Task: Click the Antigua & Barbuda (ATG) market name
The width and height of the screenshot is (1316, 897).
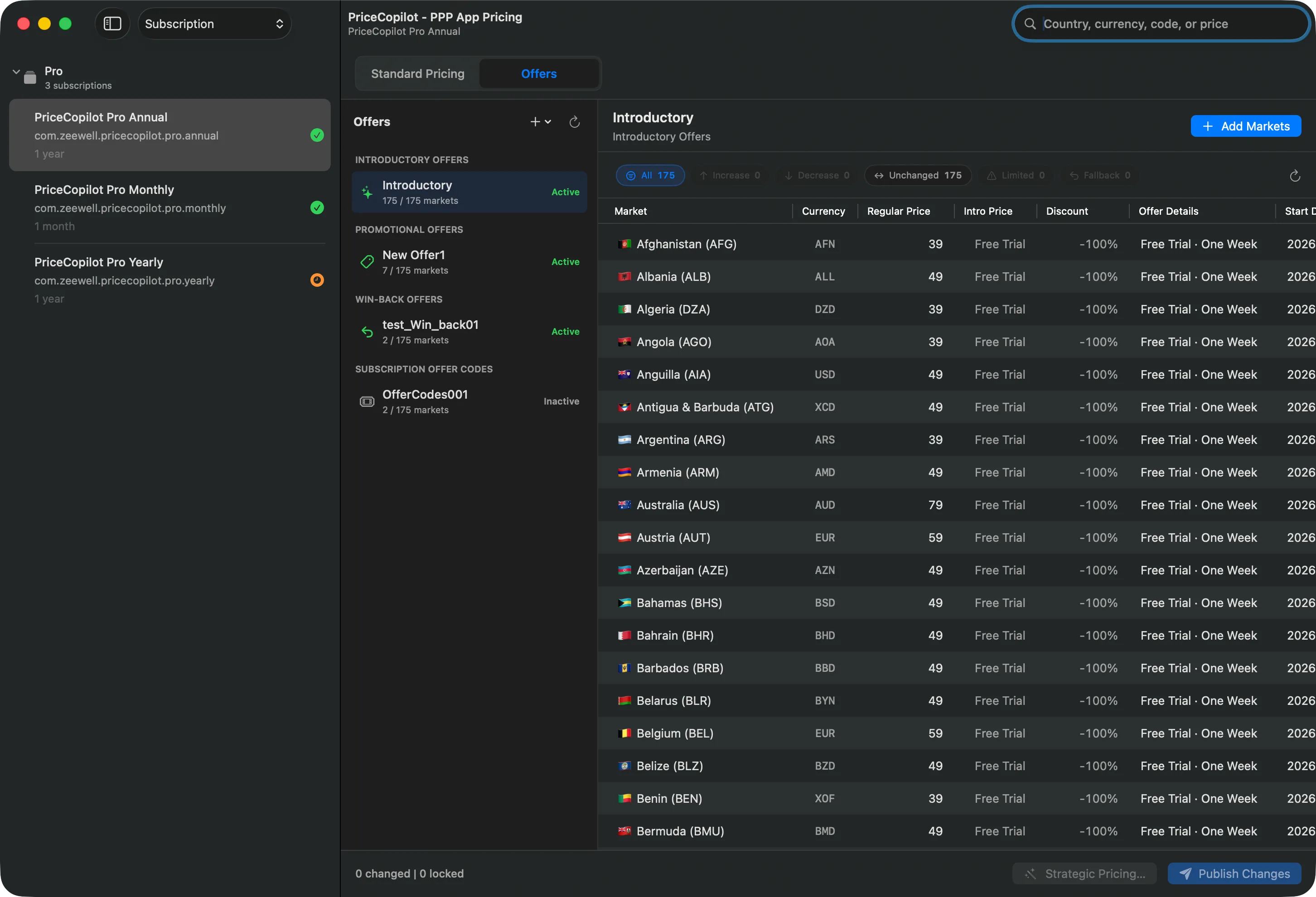Action: [x=705, y=407]
